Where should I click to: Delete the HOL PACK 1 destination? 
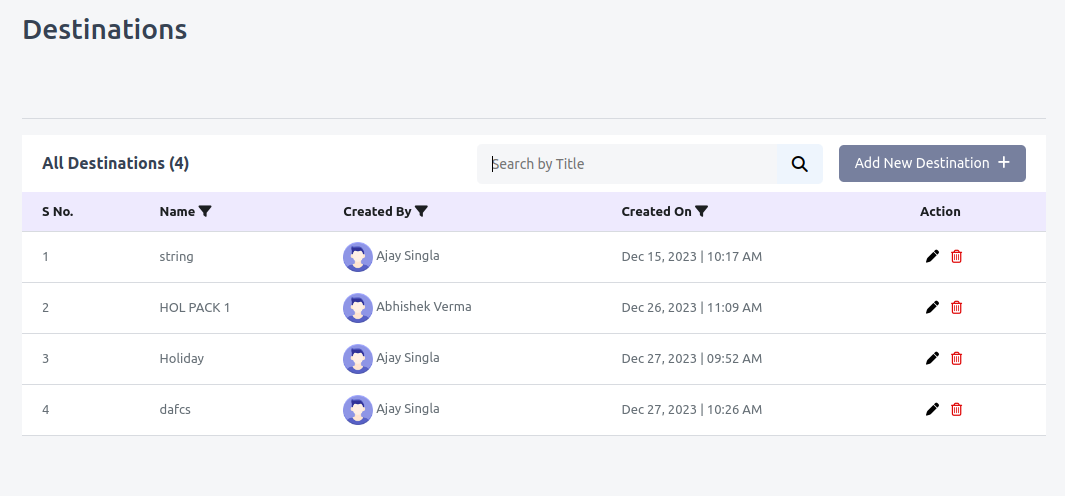(x=956, y=307)
